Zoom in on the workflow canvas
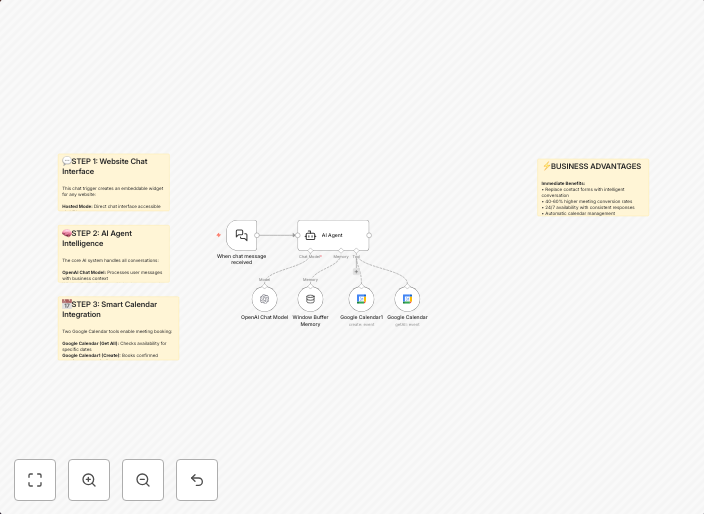 [89, 480]
